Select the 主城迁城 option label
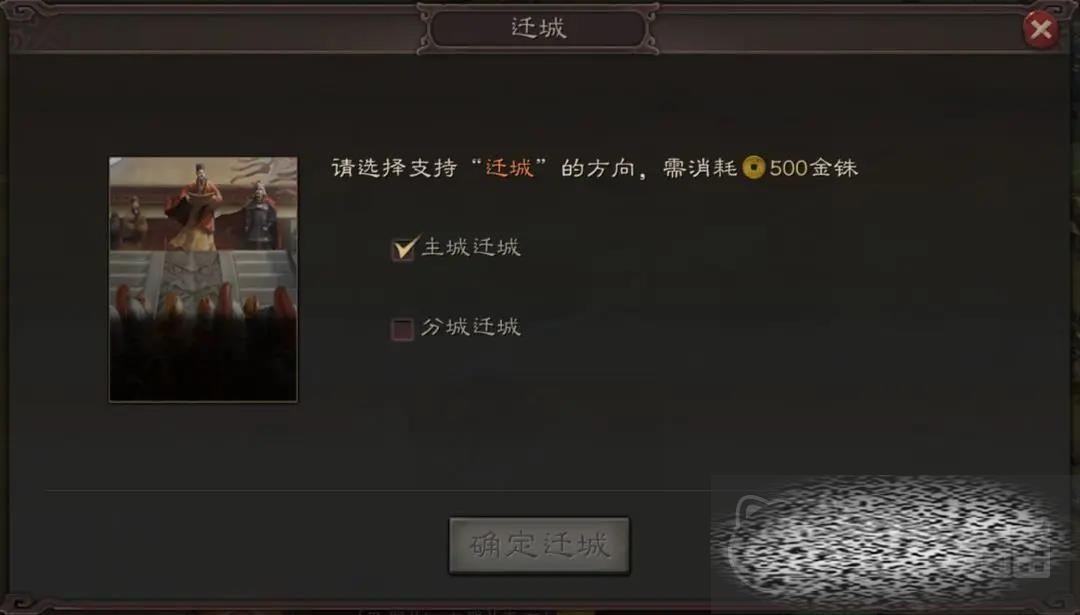The height and width of the screenshot is (615, 1080). point(471,247)
